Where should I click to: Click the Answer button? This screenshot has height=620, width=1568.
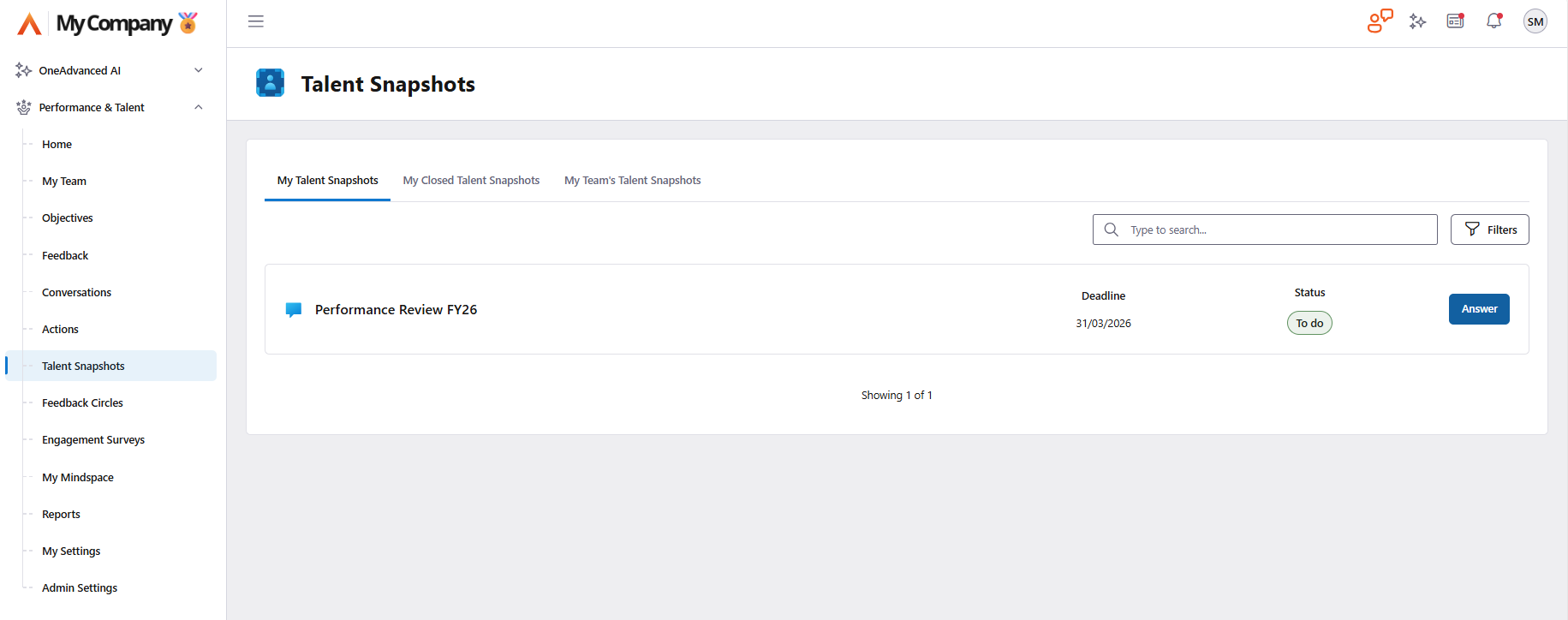pyautogui.click(x=1479, y=309)
